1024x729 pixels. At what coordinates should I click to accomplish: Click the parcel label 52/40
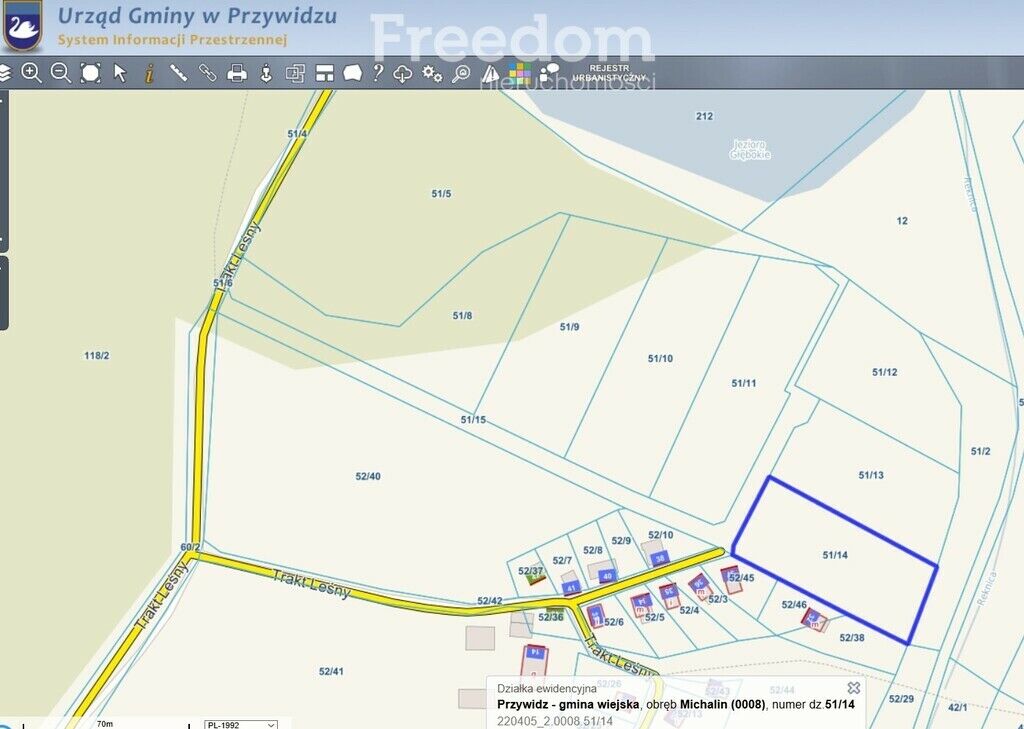coord(368,476)
